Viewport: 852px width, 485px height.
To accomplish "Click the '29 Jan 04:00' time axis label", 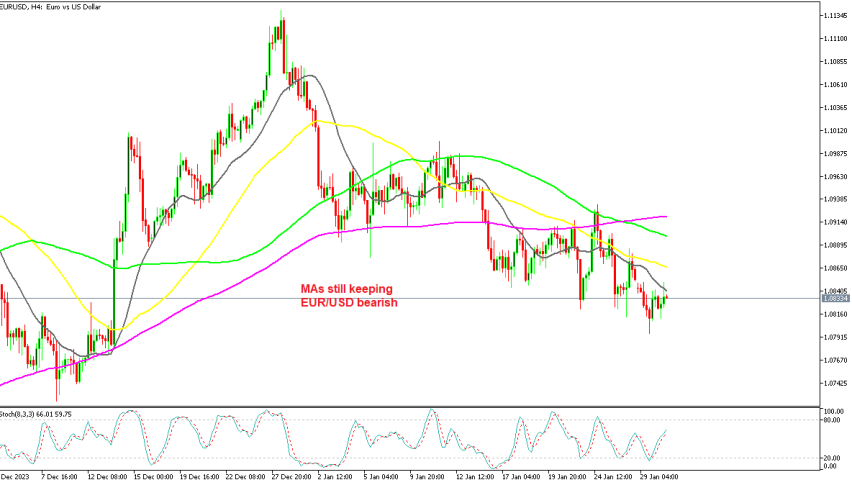I will pos(660,477).
